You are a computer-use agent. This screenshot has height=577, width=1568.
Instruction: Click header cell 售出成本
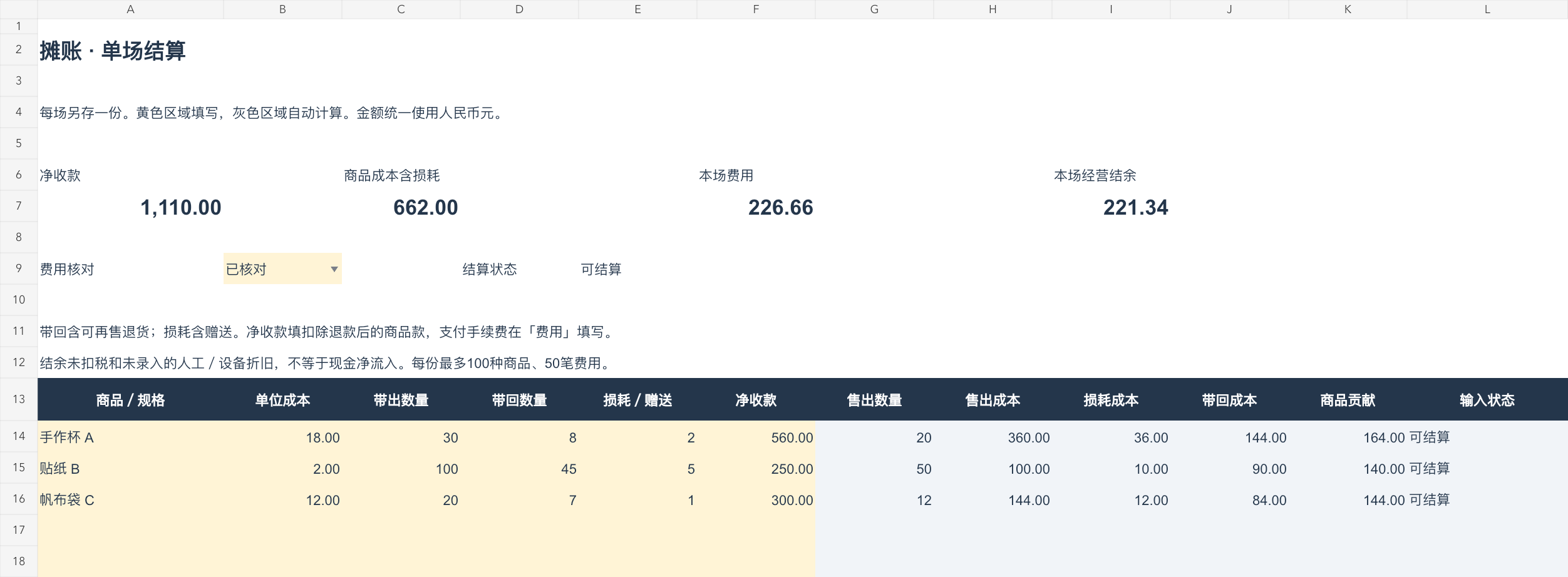[x=993, y=400]
